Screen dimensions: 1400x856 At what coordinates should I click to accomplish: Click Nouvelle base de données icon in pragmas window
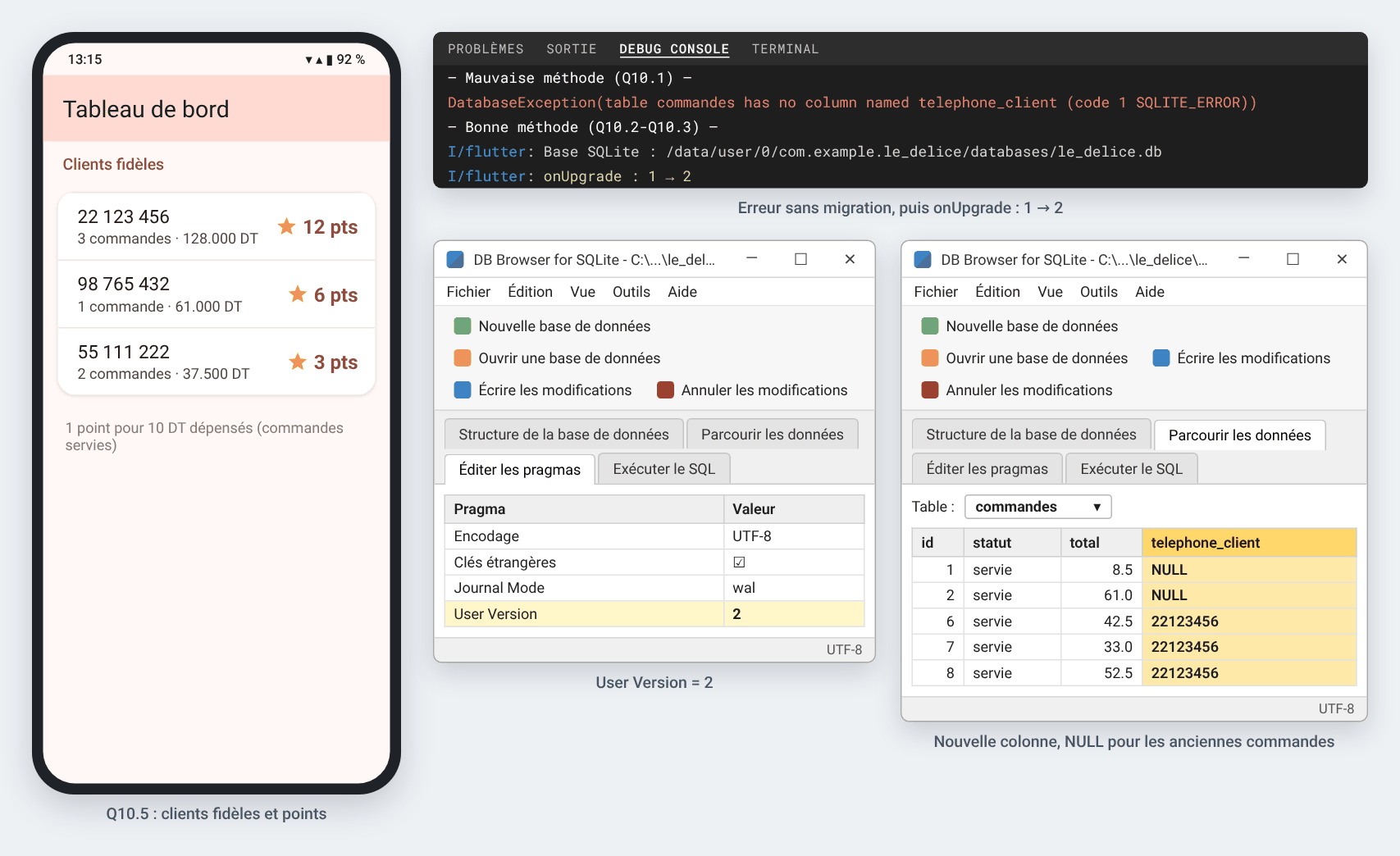(463, 326)
